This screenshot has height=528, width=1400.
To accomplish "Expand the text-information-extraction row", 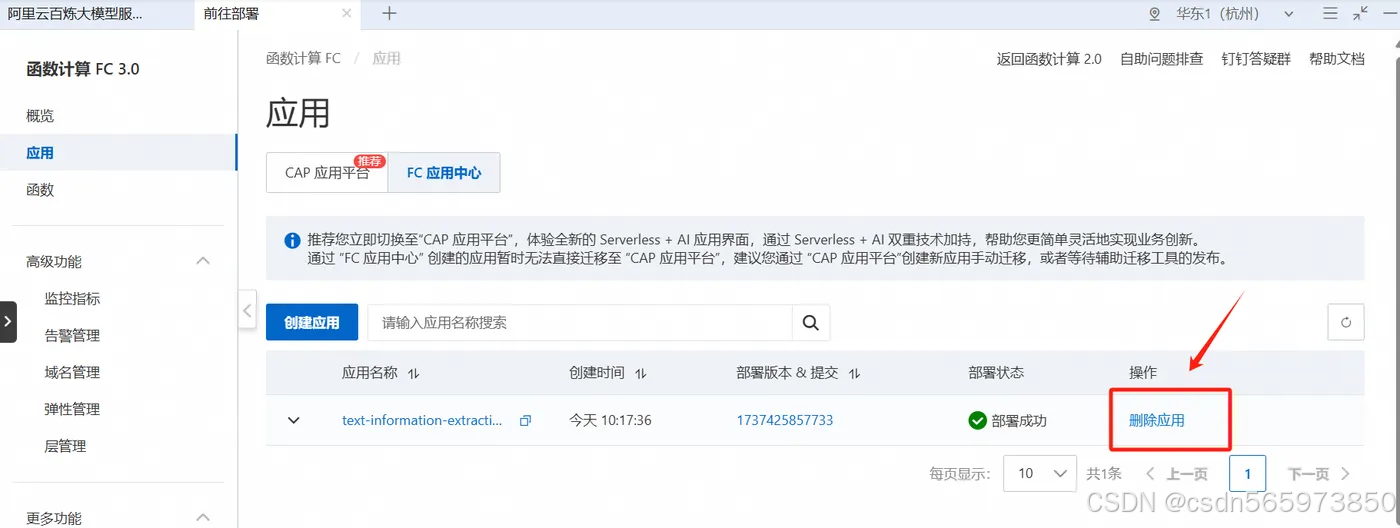I will coord(293,420).
